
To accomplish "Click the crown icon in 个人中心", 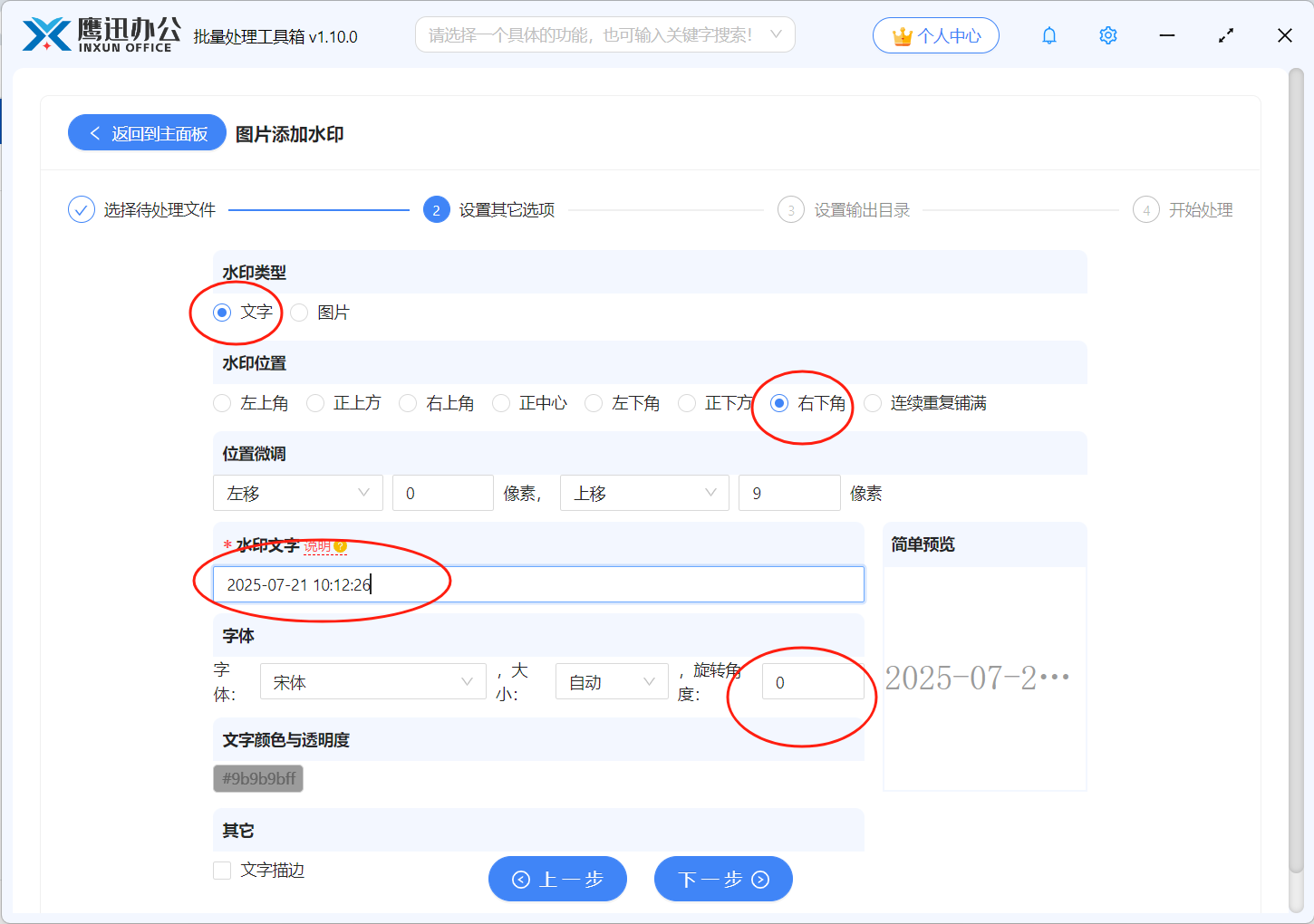I will (x=902, y=36).
